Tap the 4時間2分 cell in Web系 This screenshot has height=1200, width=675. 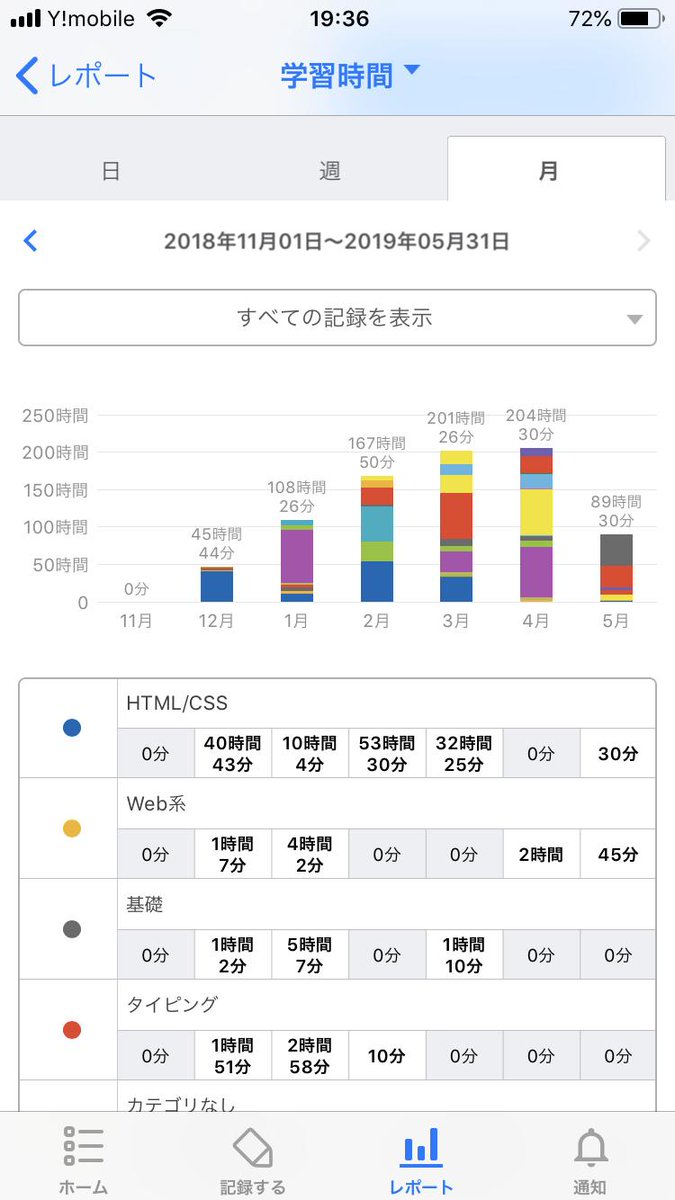pos(310,854)
